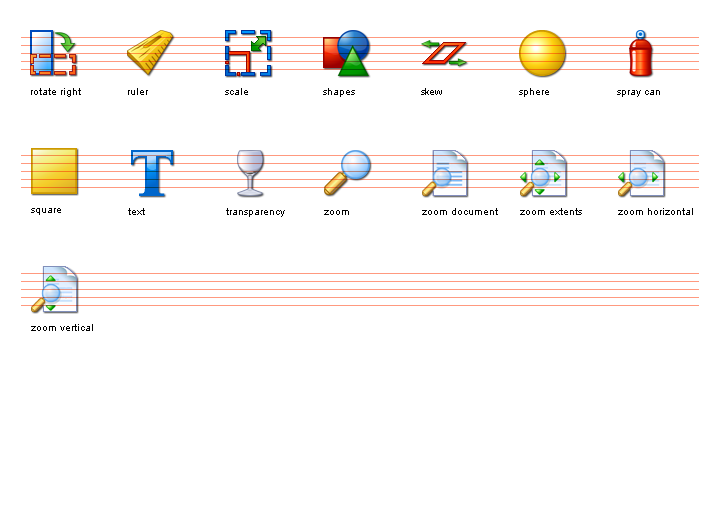Viewport: 720px width, 515px height.
Task: Select the yellow ruler icon
Action: click(150, 53)
